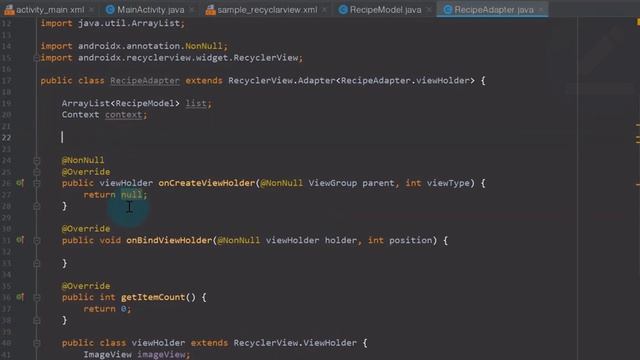This screenshot has height=360, width=640.
Task: Collapse the import block fold marker
Action: click(36, 58)
